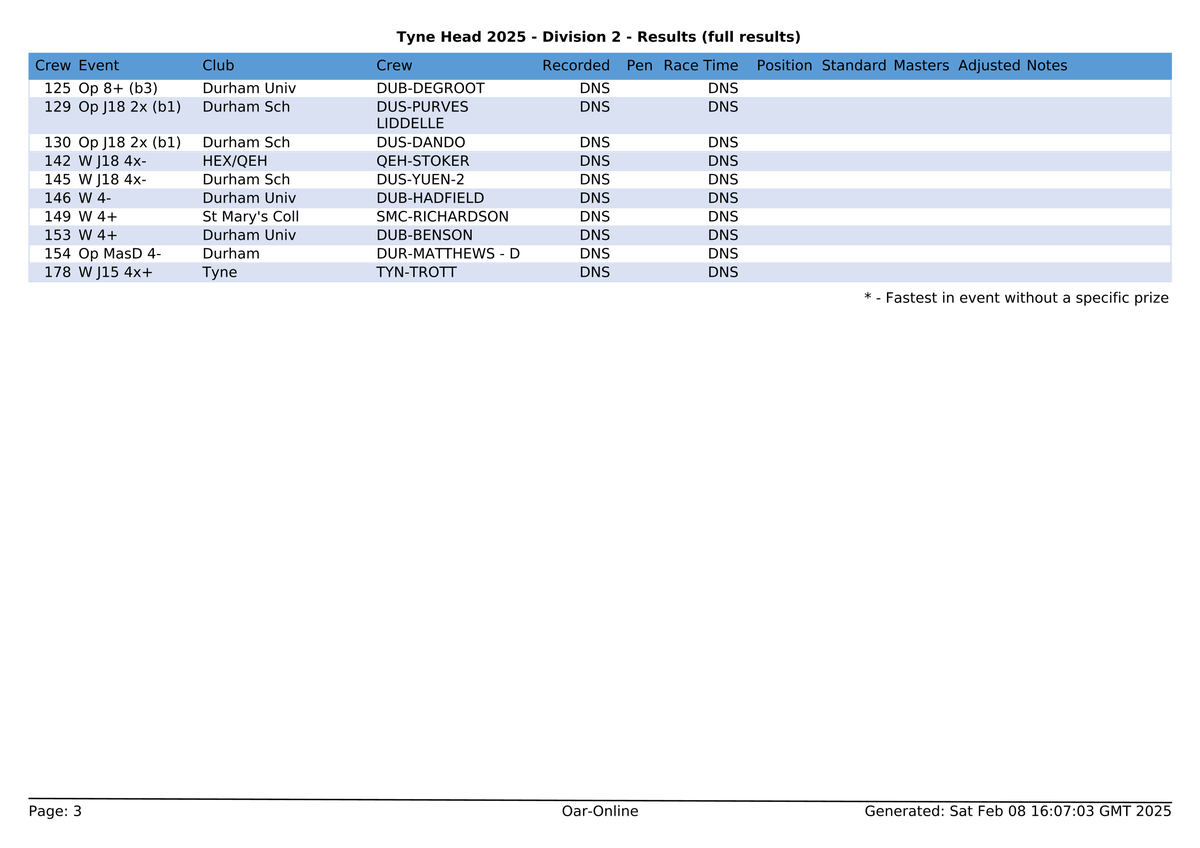Click the 'Page: 3' footer label
This screenshot has height=848, width=1200.
(x=55, y=812)
